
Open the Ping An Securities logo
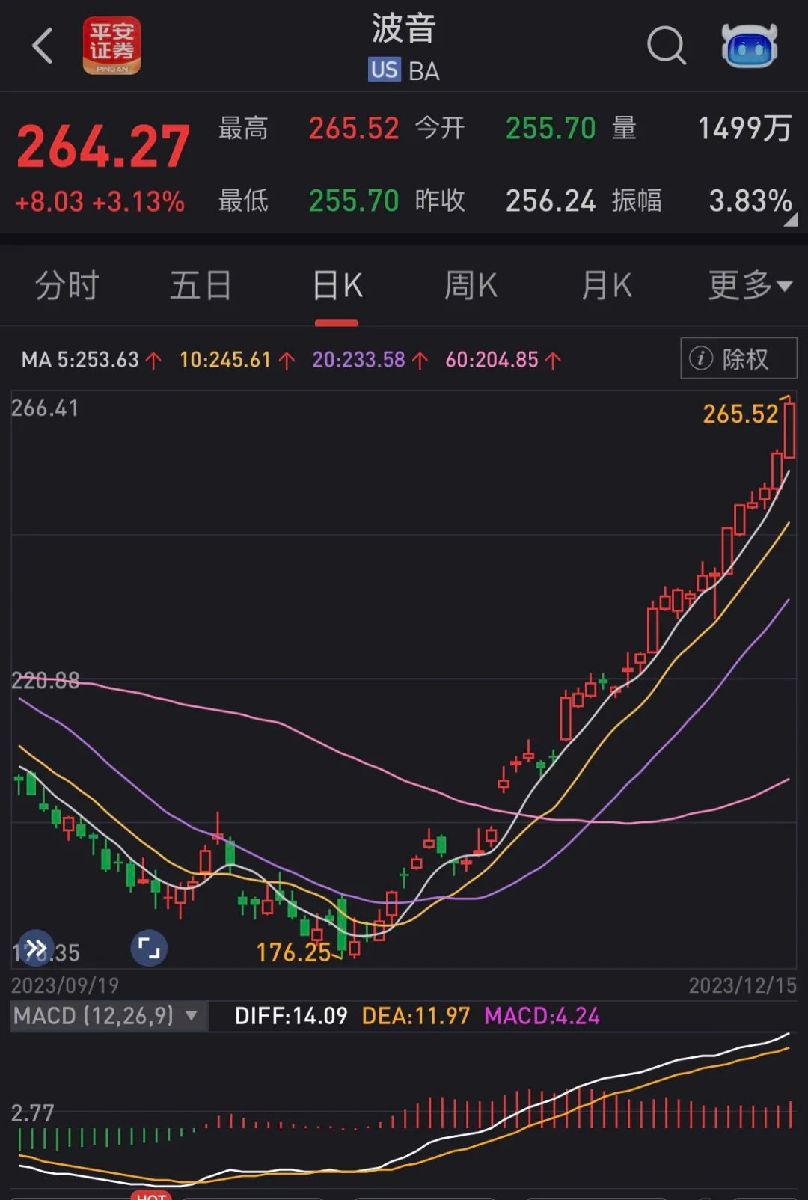point(112,45)
